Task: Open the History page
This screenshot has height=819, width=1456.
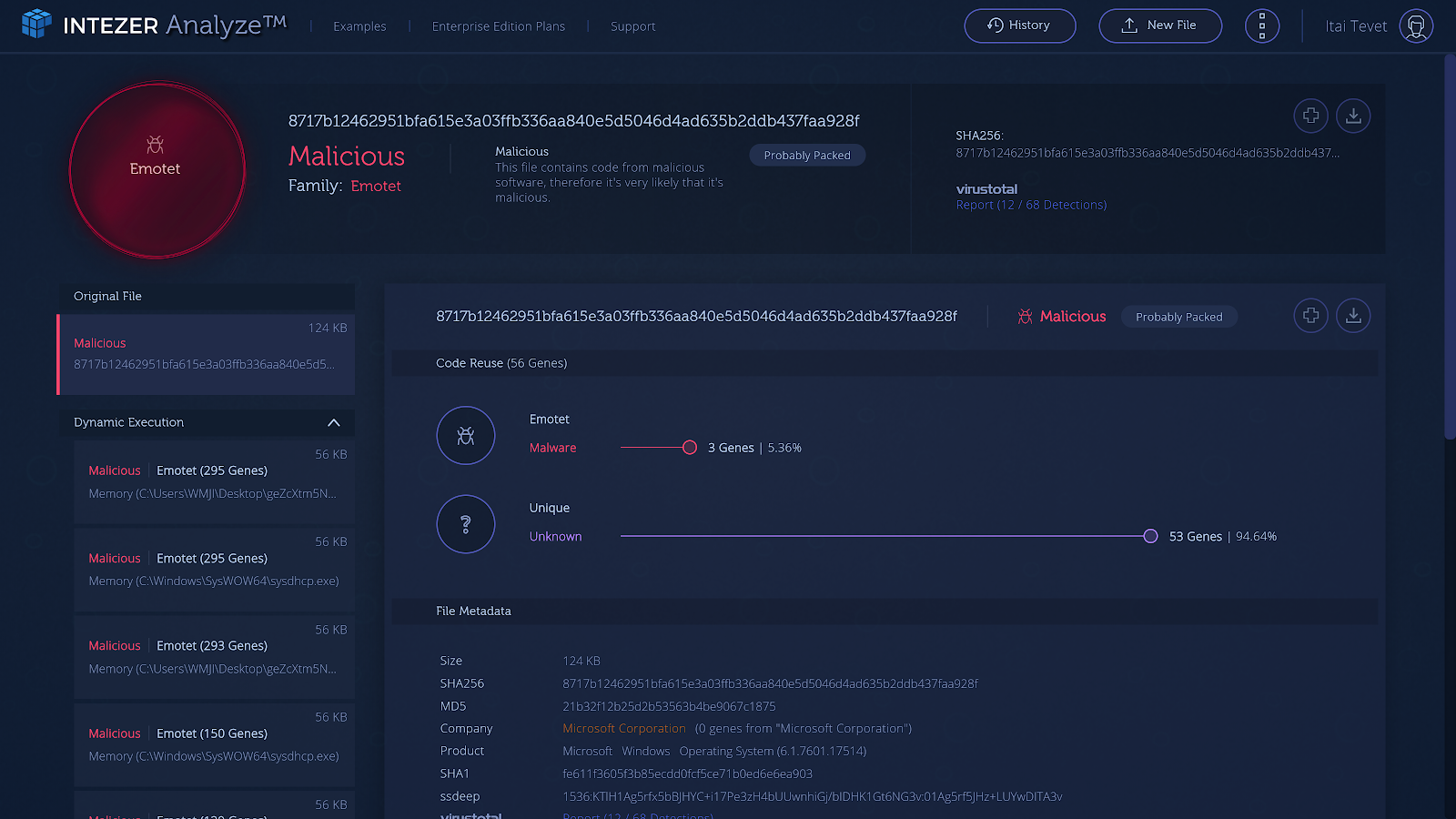Action: pos(1020,25)
